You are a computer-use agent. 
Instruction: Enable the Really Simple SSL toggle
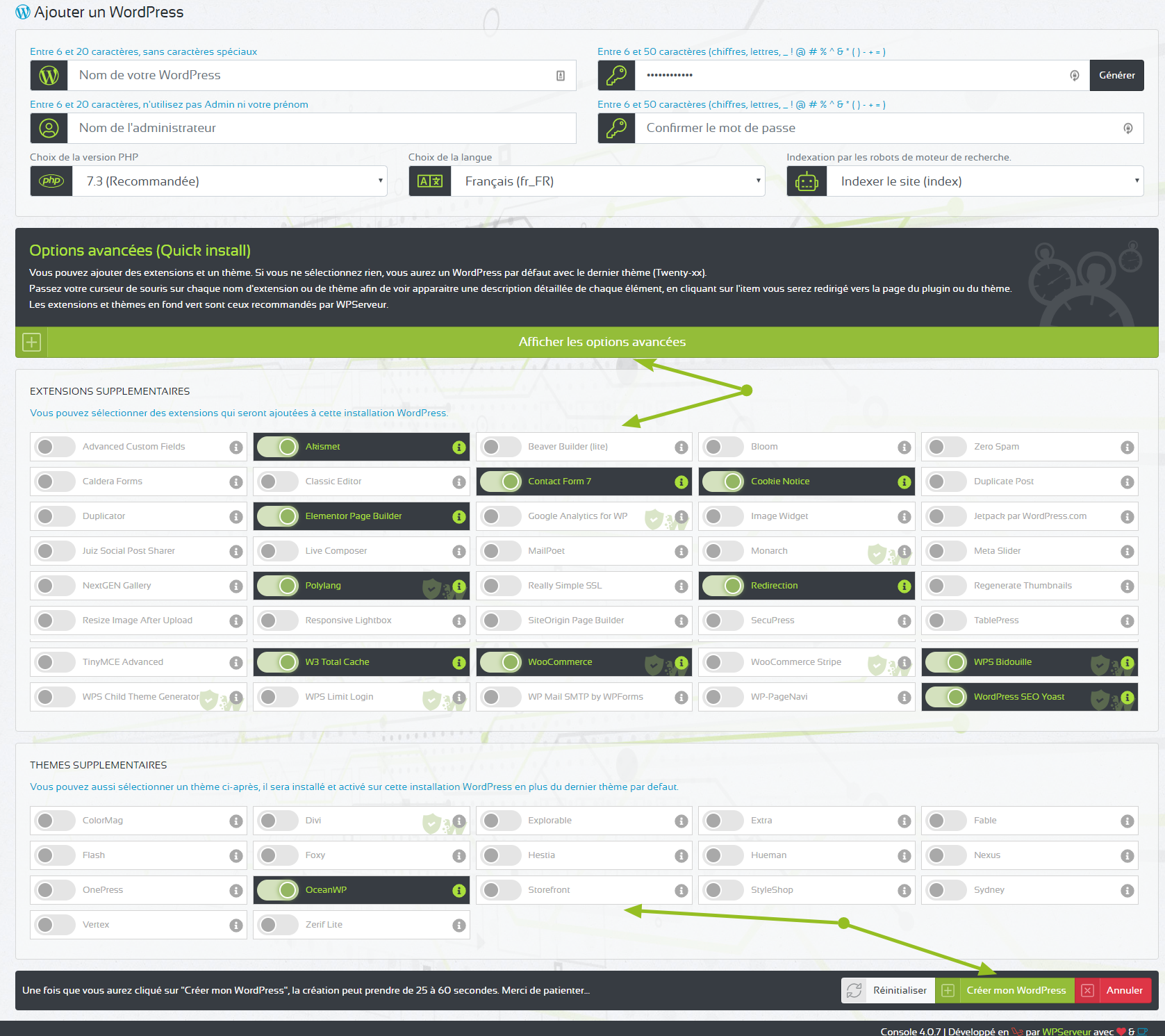(500, 586)
